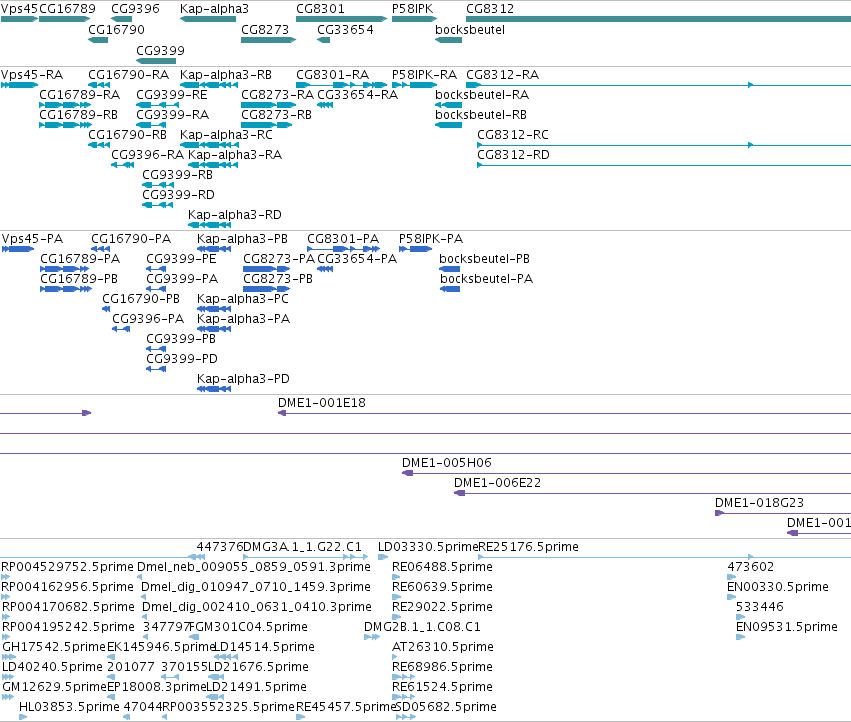Select the EN00330.5prime EST label
This screenshot has height=722, width=851.
(x=778, y=587)
